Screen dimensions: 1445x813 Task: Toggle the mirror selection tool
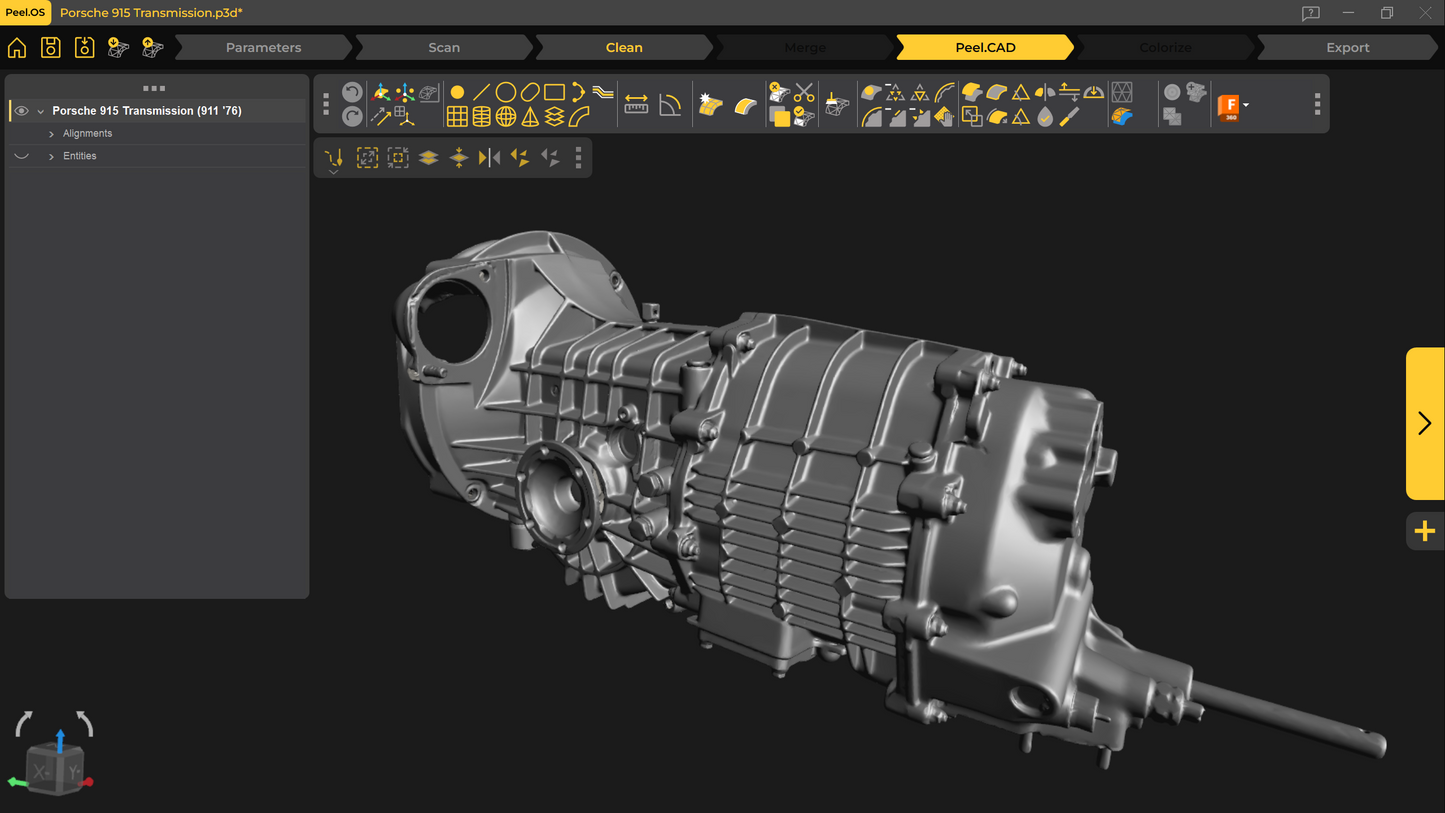coord(489,158)
